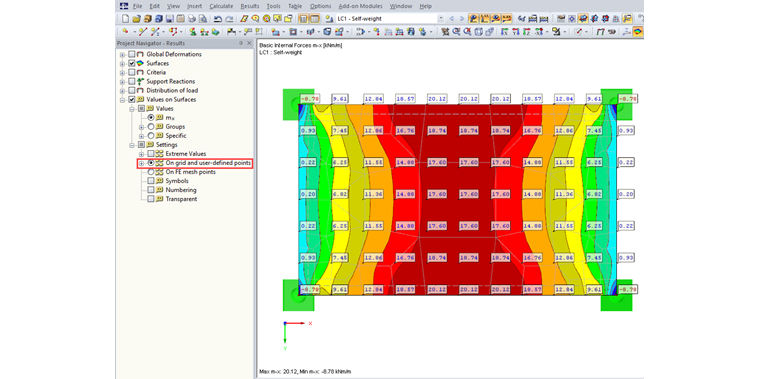Toggle the Project Navigator panel icon
The height and width of the screenshot is (379, 760).
pos(303,19)
